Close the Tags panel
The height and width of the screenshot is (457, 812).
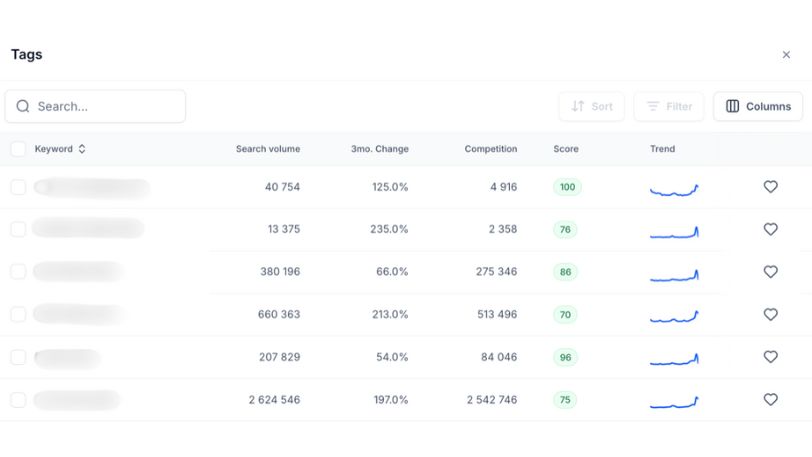click(786, 55)
